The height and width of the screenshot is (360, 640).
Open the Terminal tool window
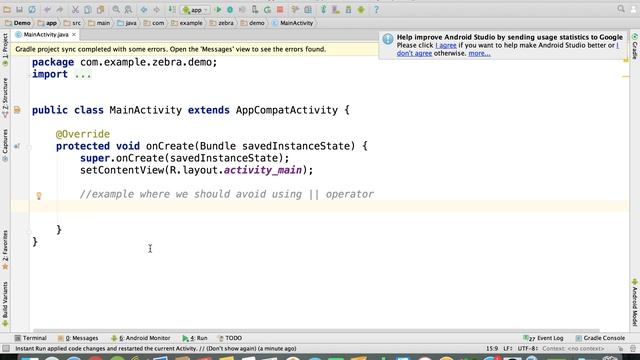(x=31, y=338)
